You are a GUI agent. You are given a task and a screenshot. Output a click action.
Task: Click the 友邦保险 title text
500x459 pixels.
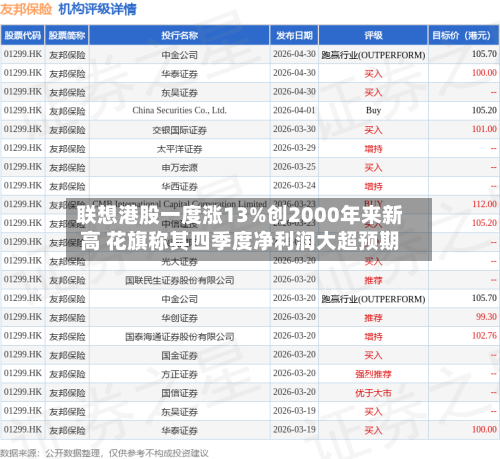click(x=26, y=9)
